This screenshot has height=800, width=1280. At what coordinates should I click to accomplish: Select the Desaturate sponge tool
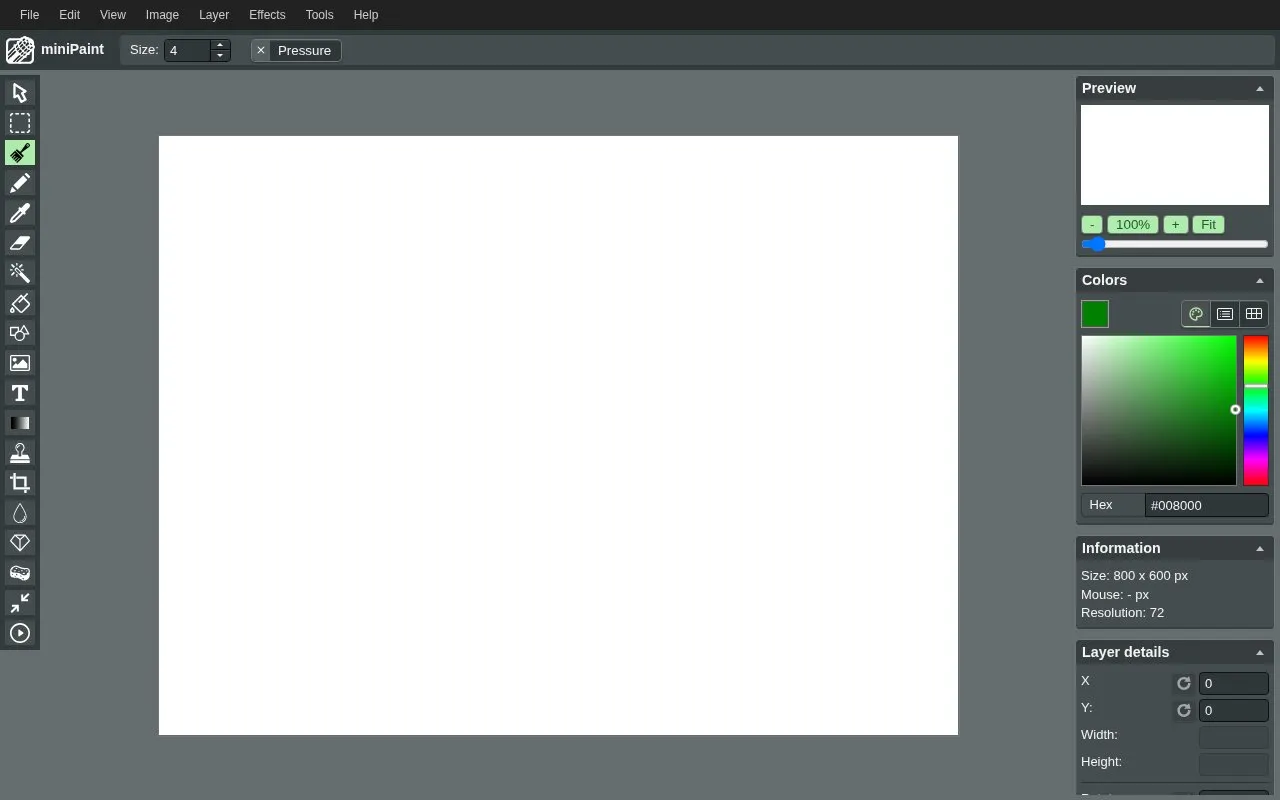point(20,573)
